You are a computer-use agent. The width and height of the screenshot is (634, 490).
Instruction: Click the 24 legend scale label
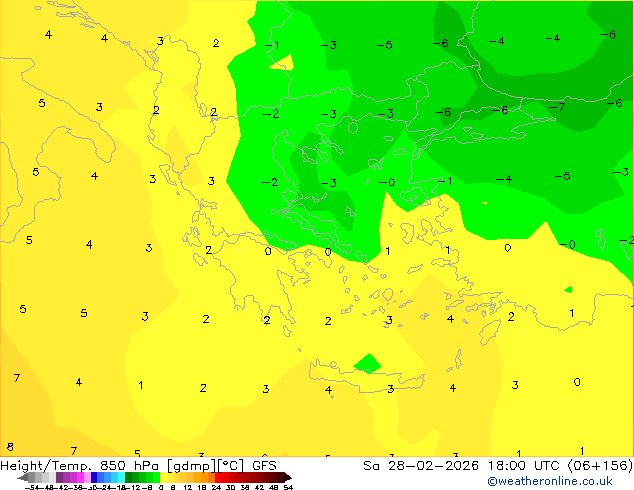point(216,488)
